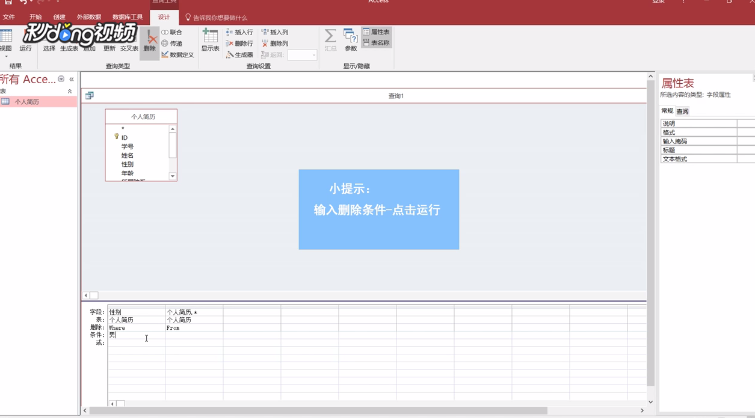Open the 文件 file tab
This screenshot has height=418, width=755.
pyautogui.click(x=9, y=17)
